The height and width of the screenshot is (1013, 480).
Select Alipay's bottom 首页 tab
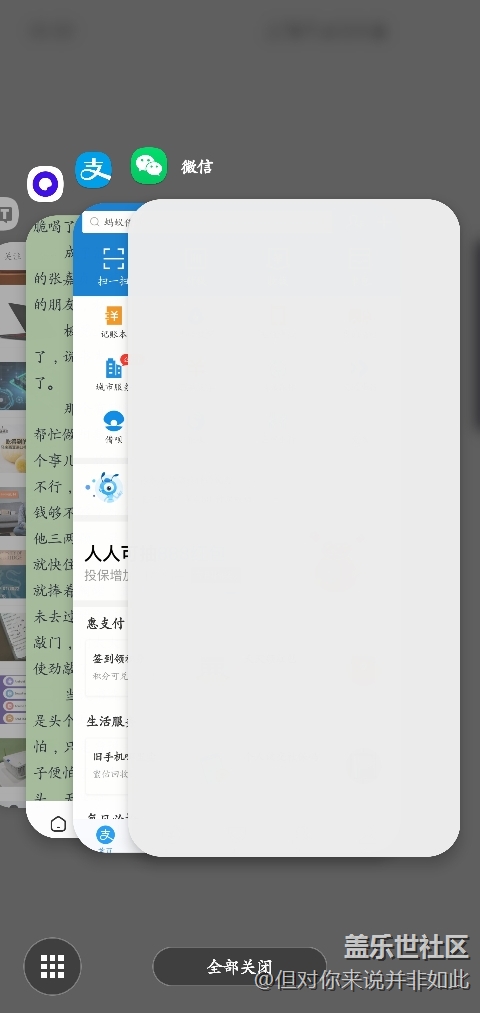105,839
